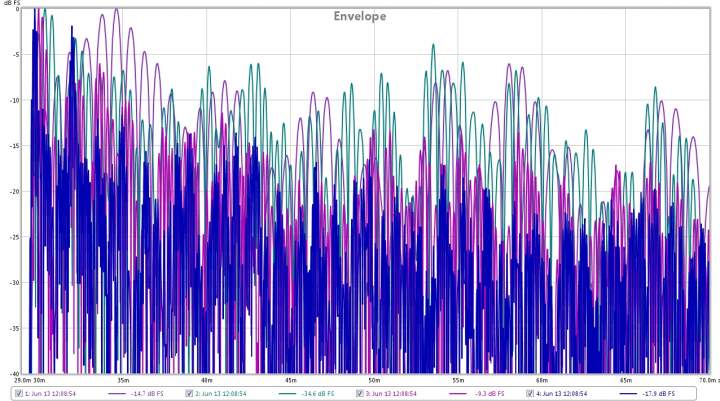Image resolution: width=720 pixels, height=401 pixels.
Task: Uncheck trace 1 legend checkbox
Action: 19,393
